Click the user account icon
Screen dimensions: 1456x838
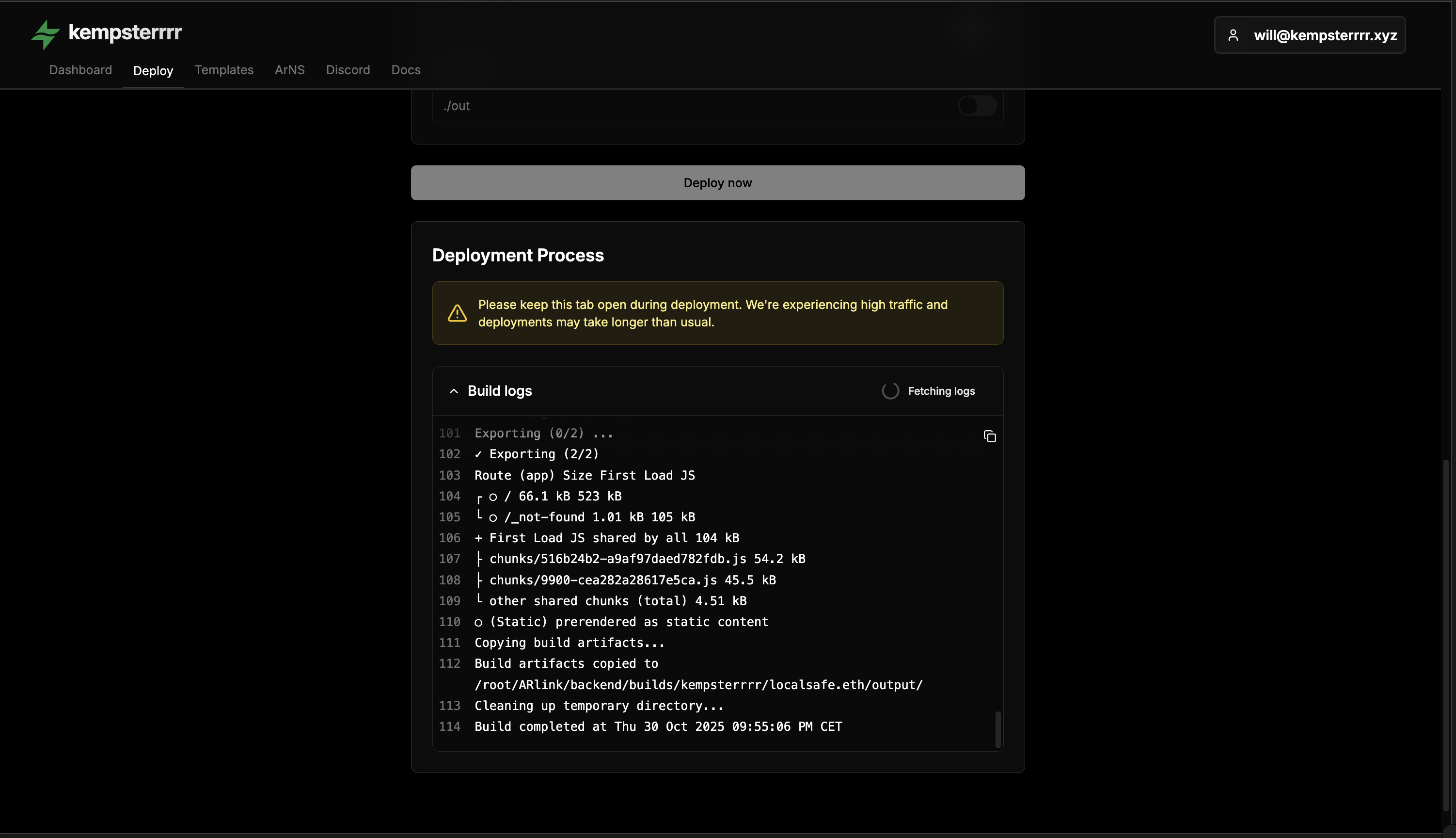click(1234, 34)
